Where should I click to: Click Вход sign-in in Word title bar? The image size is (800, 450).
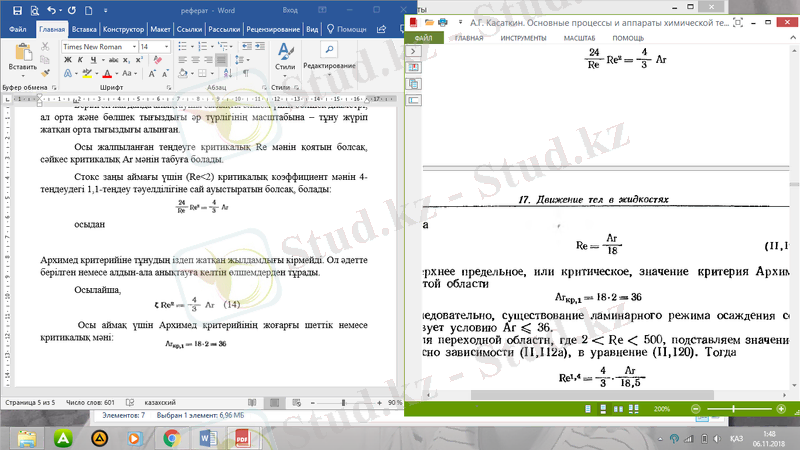(290, 10)
